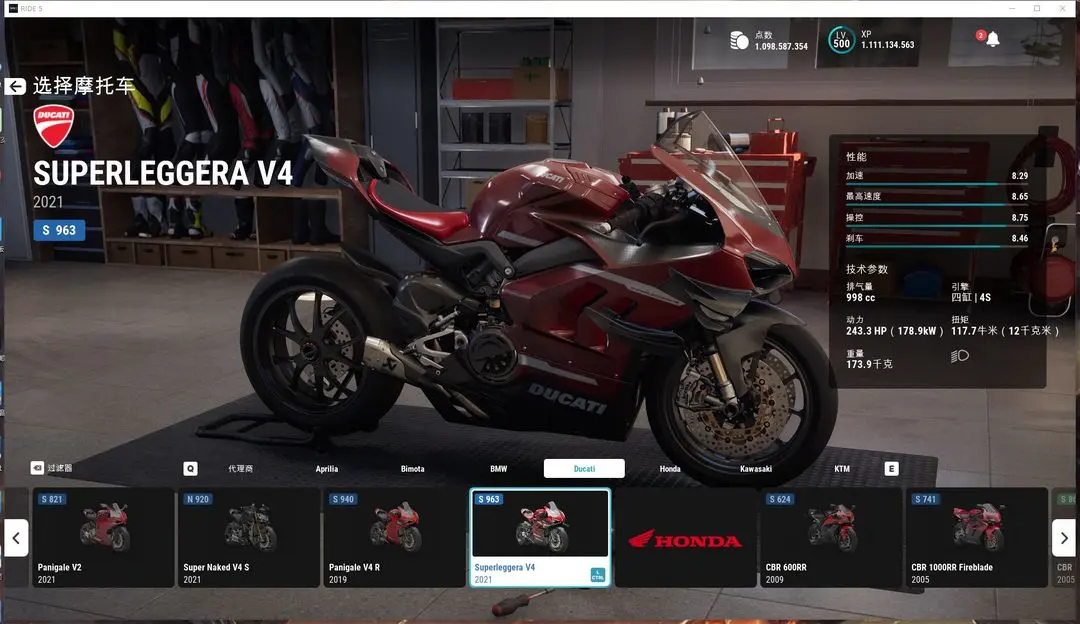Click the 四缸 | 4S engine value
The image size is (1080, 624).
971,298
